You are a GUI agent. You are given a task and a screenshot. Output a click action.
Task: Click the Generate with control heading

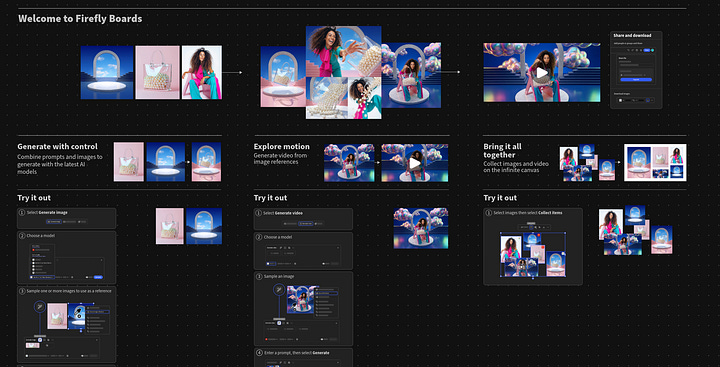pos(57,147)
